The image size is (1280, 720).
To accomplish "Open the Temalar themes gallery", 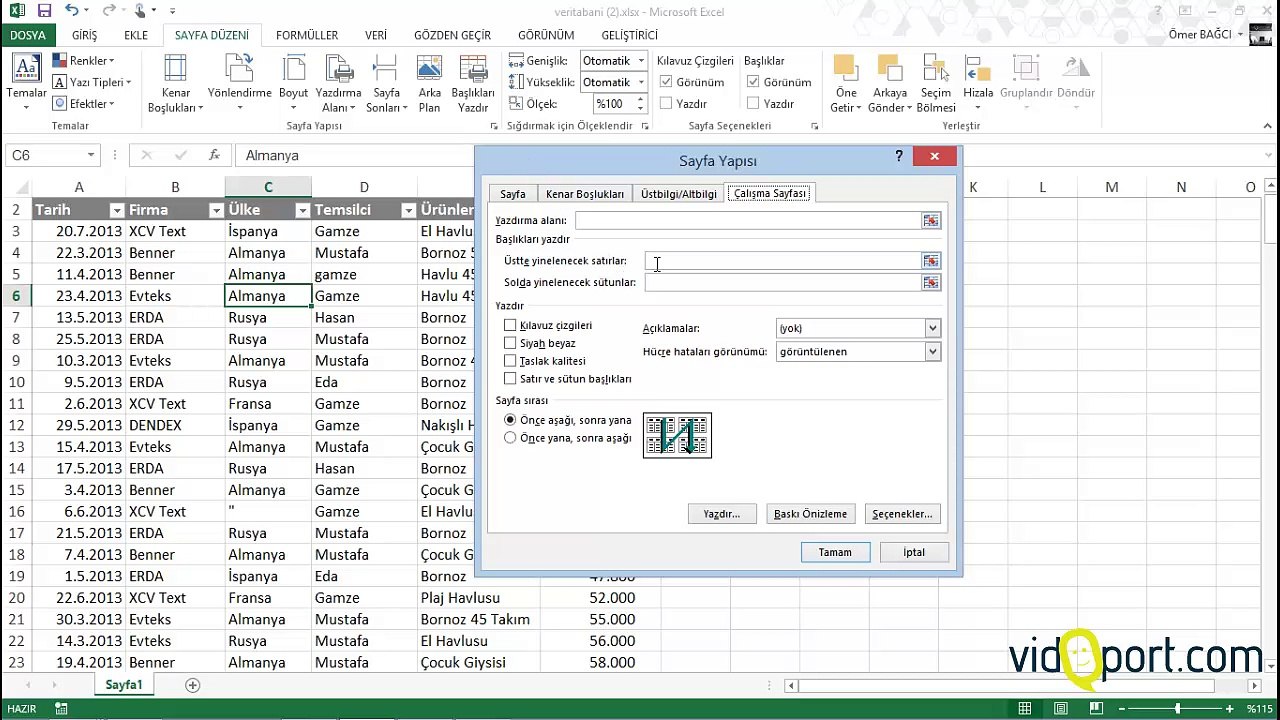I will coord(26,82).
